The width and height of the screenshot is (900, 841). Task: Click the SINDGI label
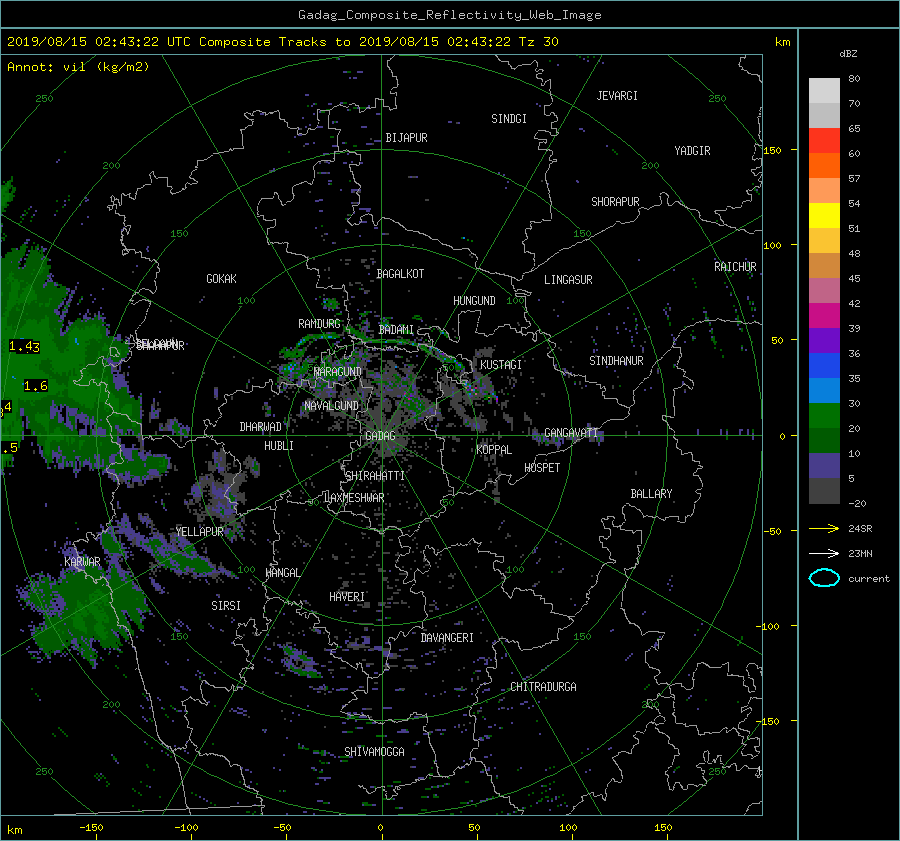coord(509,119)
